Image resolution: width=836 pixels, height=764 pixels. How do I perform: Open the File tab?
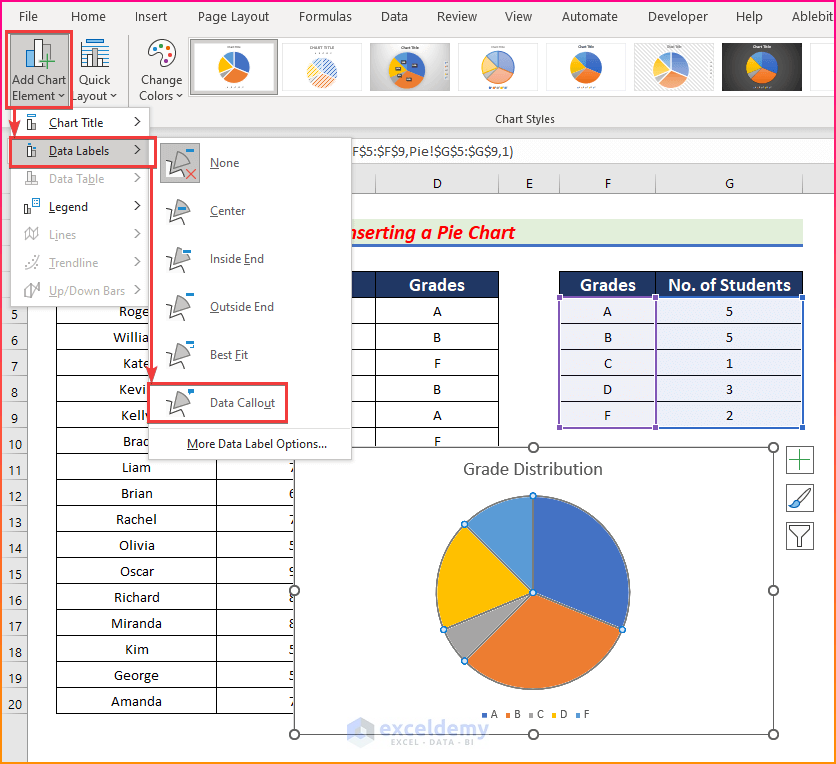tap(28, 17)
